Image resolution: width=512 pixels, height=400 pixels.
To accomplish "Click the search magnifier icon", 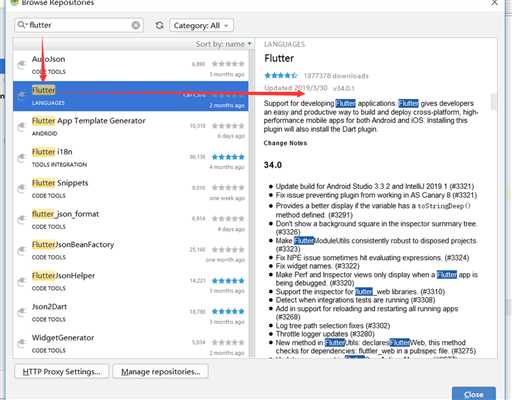I will [x=21, y=25].
